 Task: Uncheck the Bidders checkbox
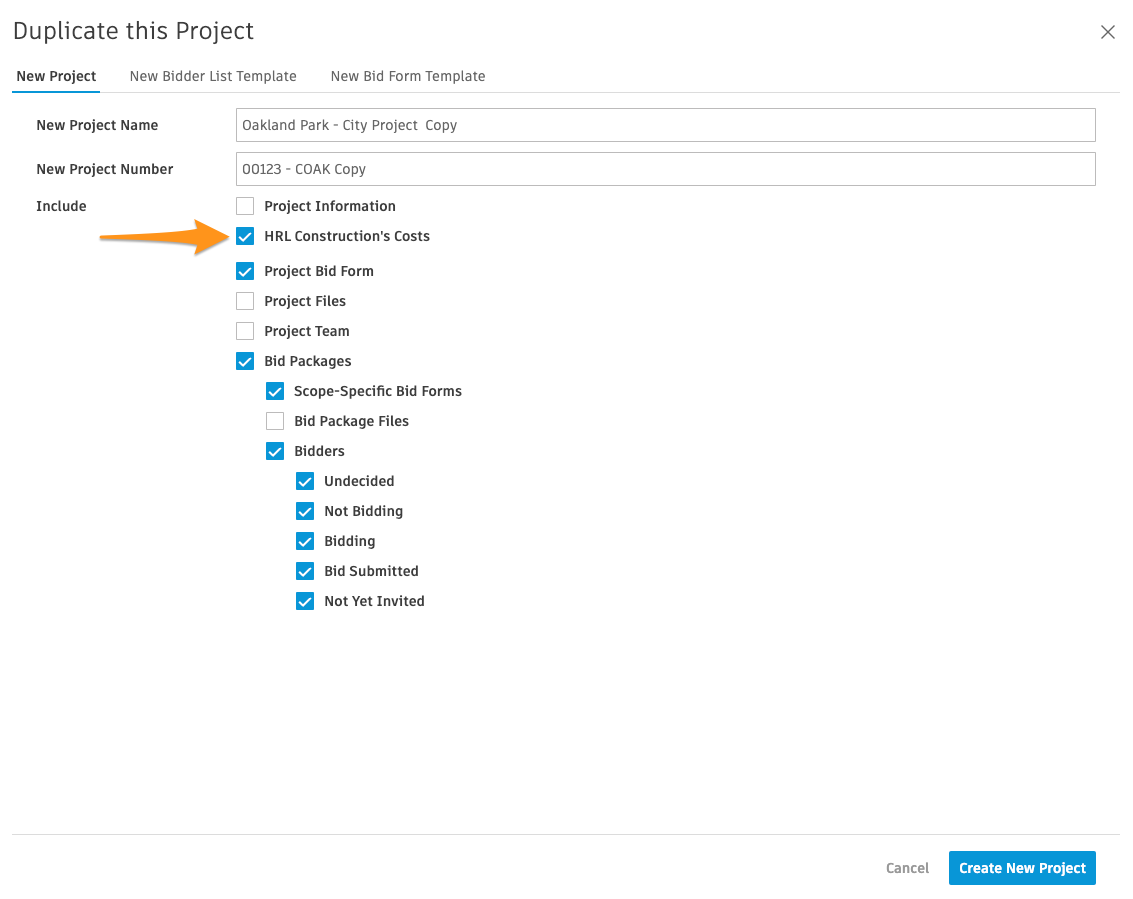(275, 452)
